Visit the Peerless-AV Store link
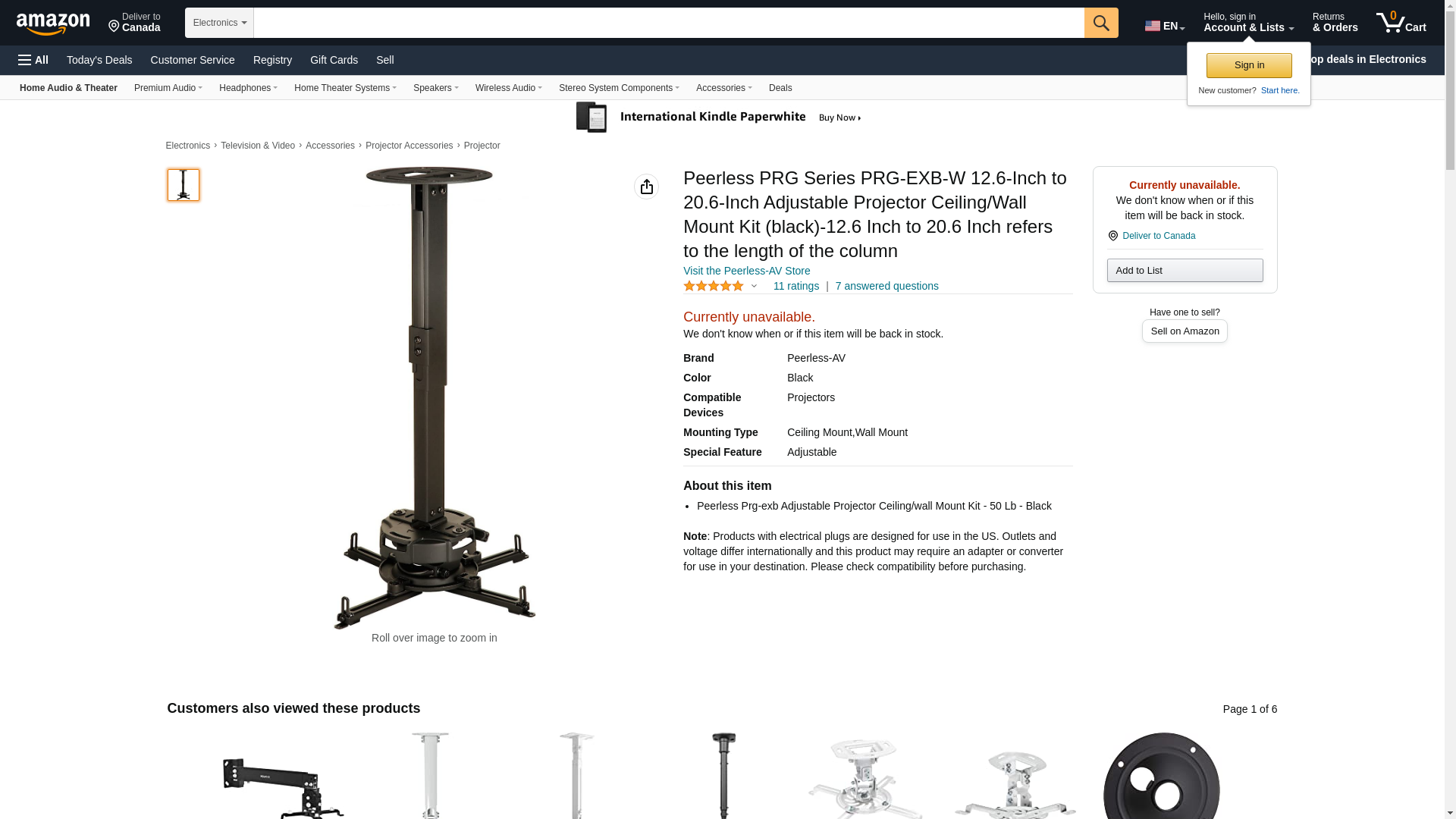The width and height of the screenshot is (1456, 819). tap(746, 271)
